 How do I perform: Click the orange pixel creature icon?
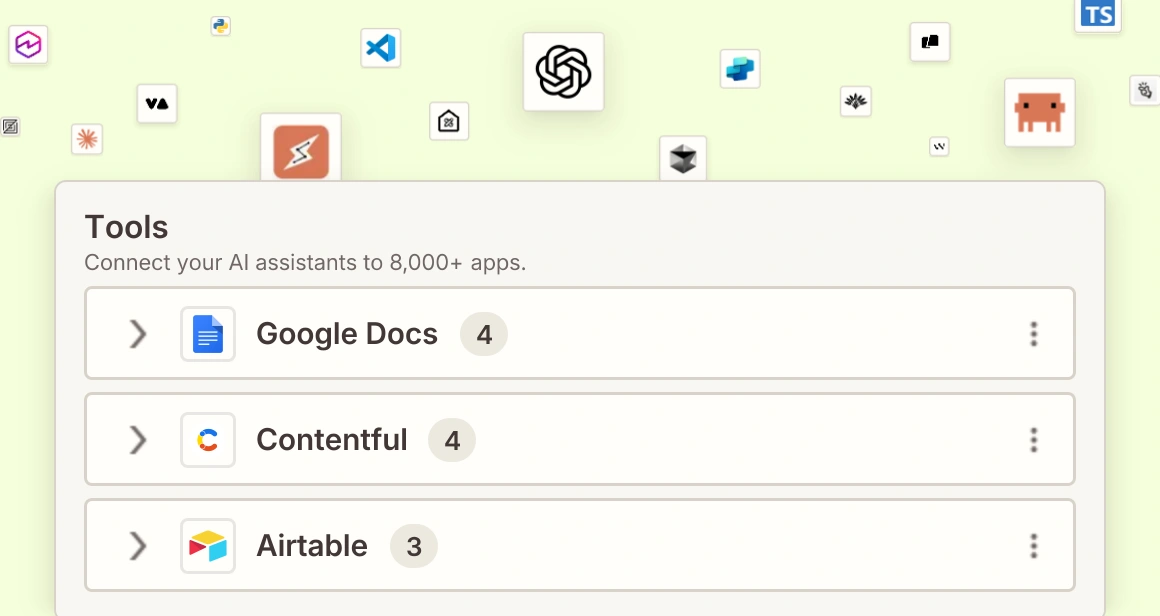[x=1039, y=112]
